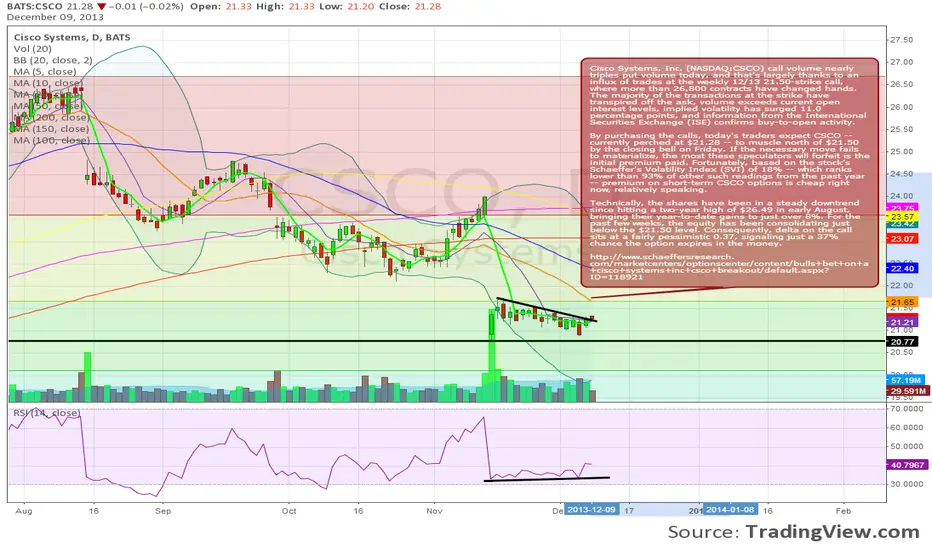Select the MA (150, close) indicator label
This screenshot has height=550, width=932.
click(51, 128)
